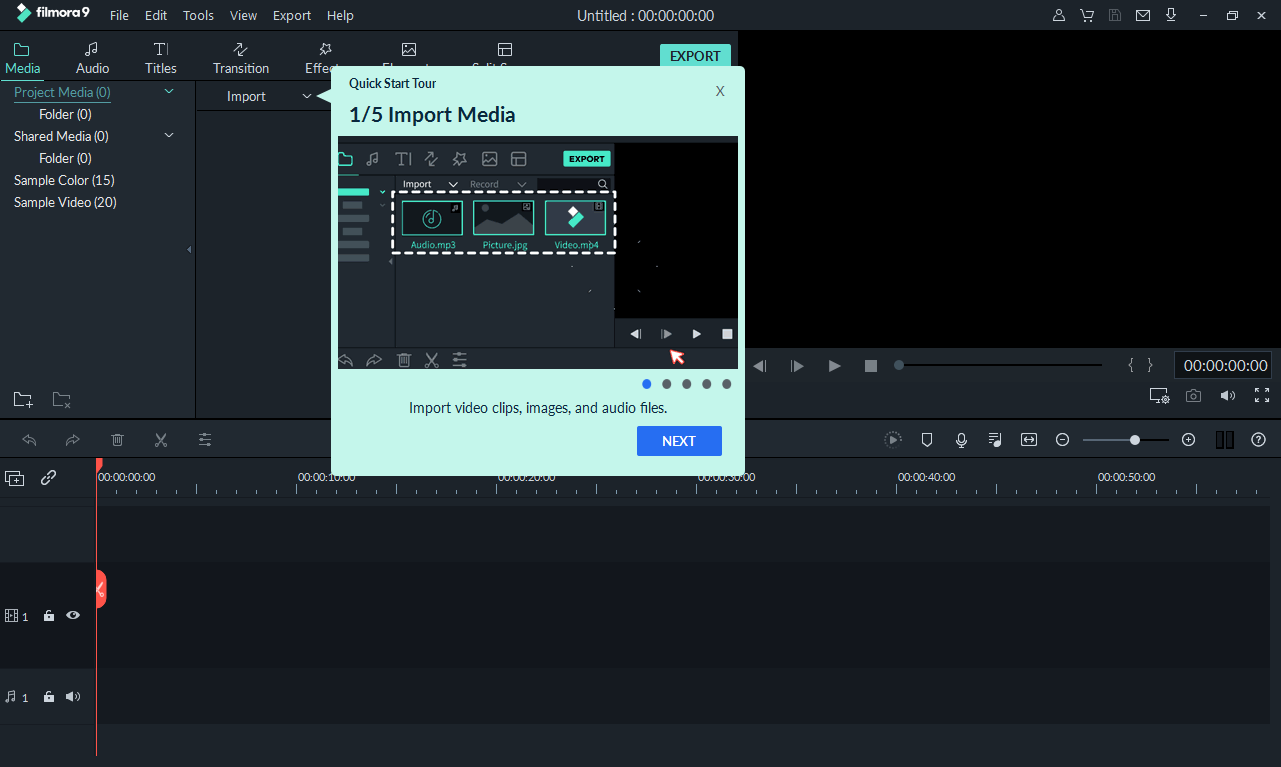Add a marker using the flag icon
The height and width of the screenshot is (767, 1281).
coord(927,439)
